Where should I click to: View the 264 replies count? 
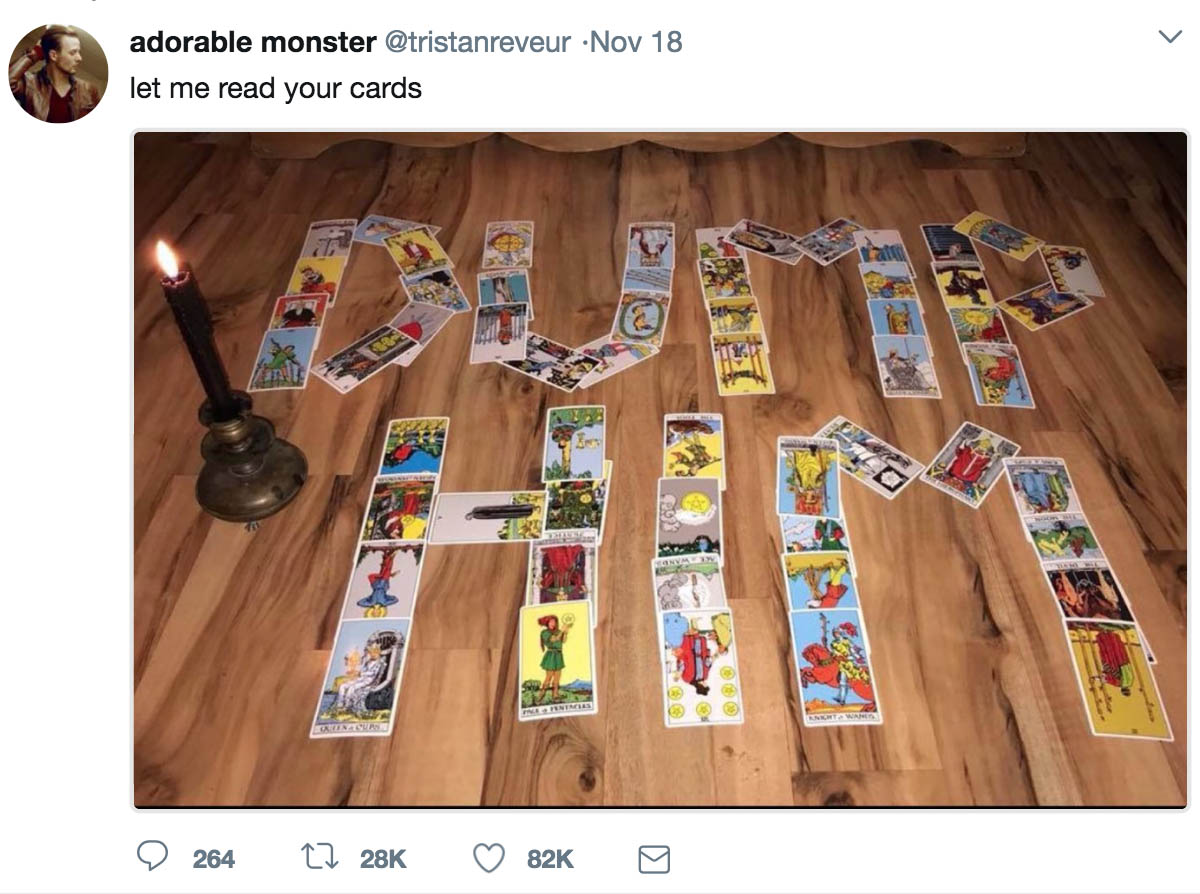213,858
